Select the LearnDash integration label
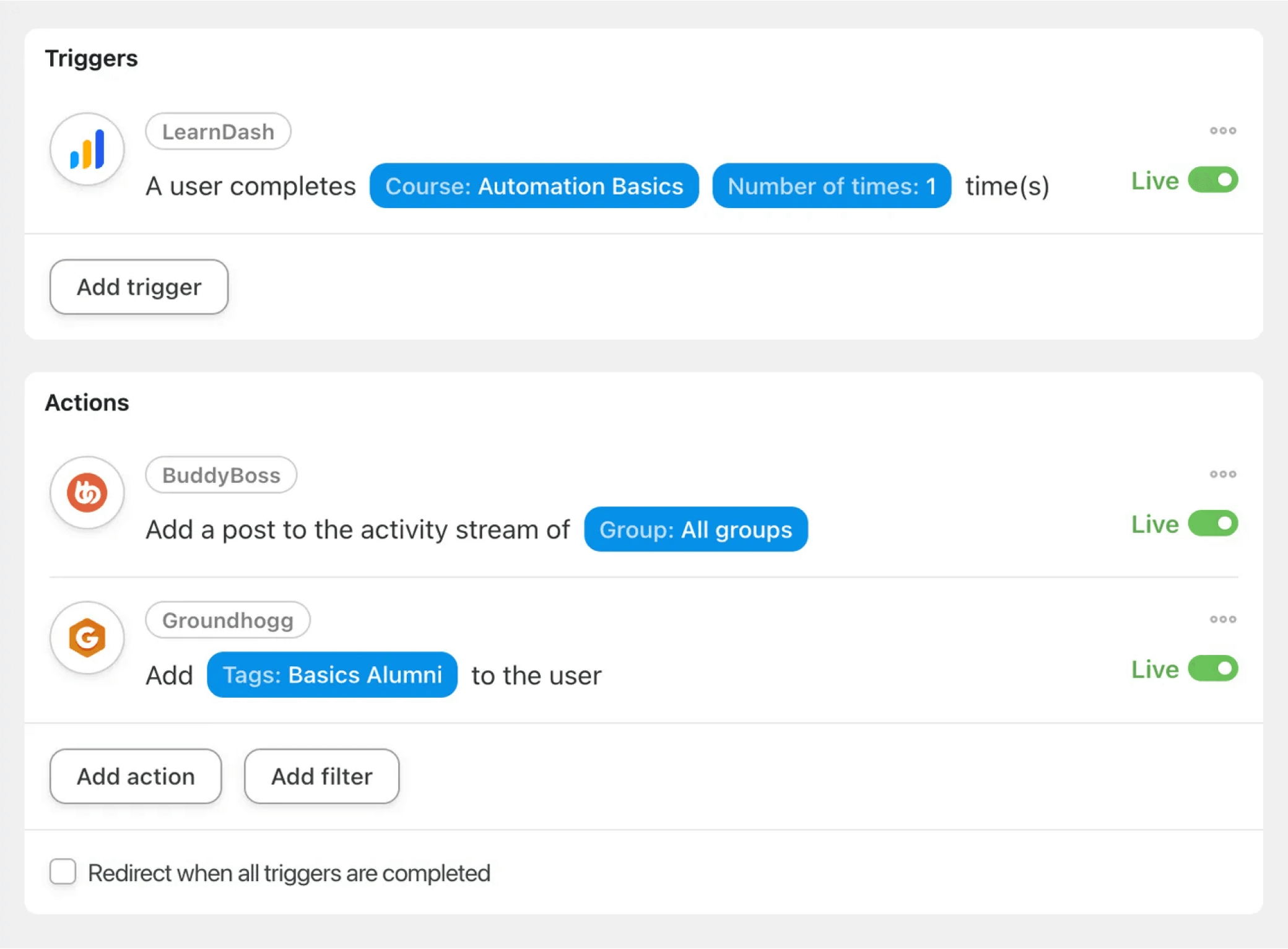 (x=218, y=131)
